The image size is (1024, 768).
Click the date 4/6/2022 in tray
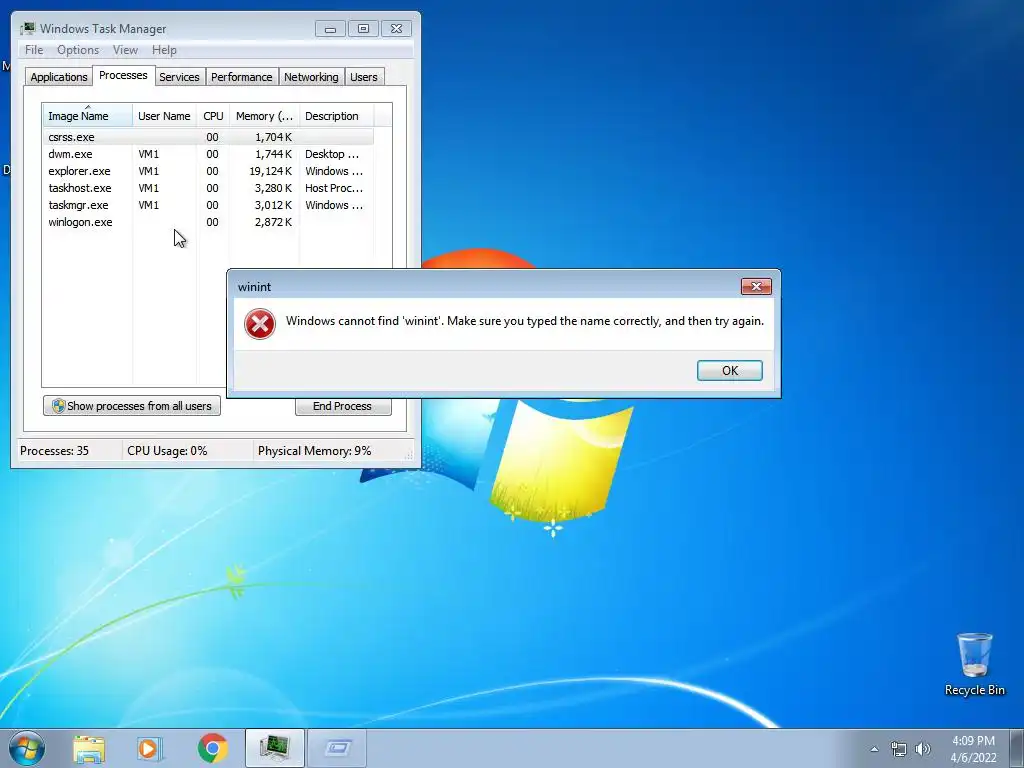[x=973, y=758]
